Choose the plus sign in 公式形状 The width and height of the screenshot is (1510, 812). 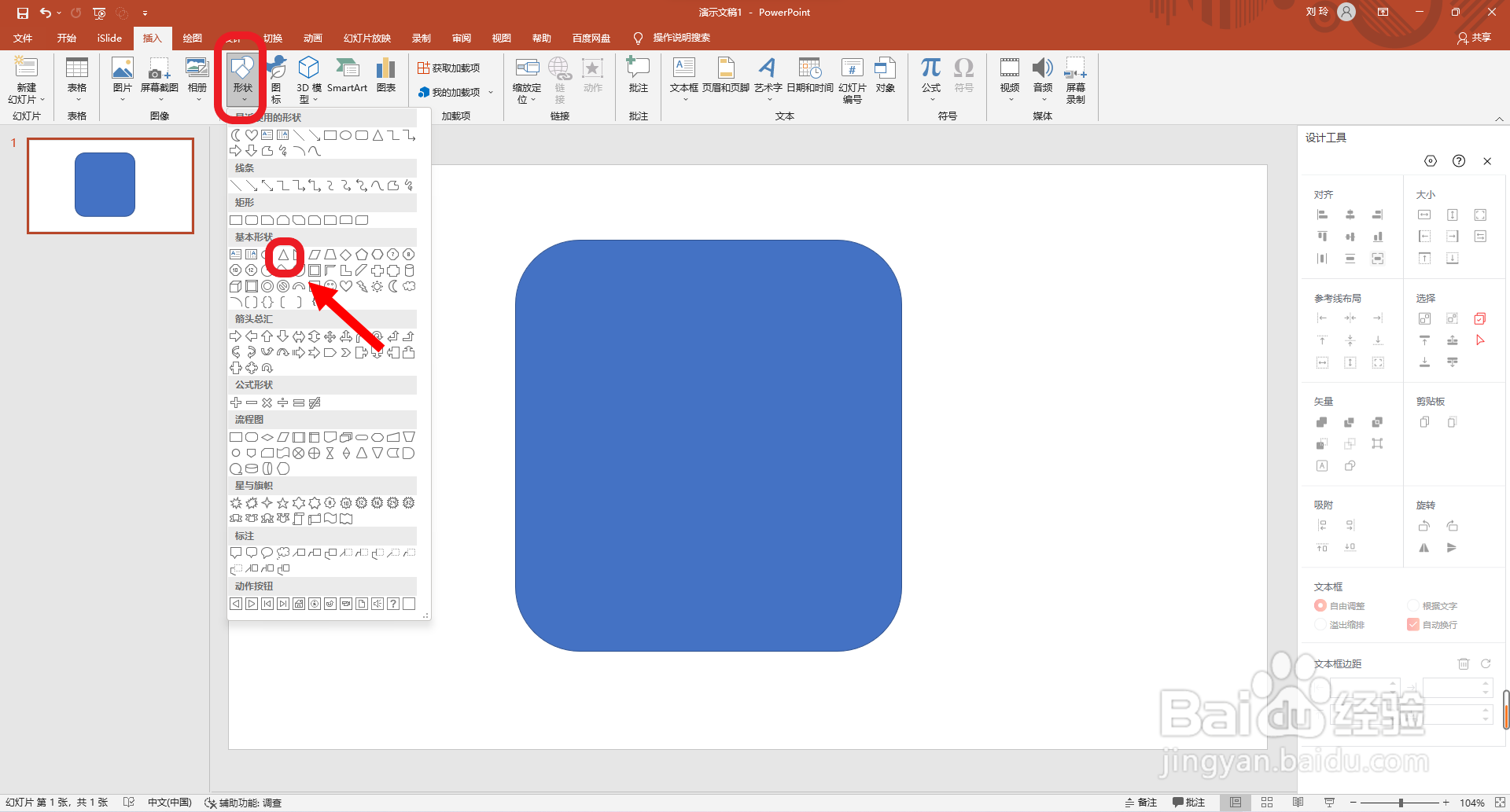click(236, 402)
